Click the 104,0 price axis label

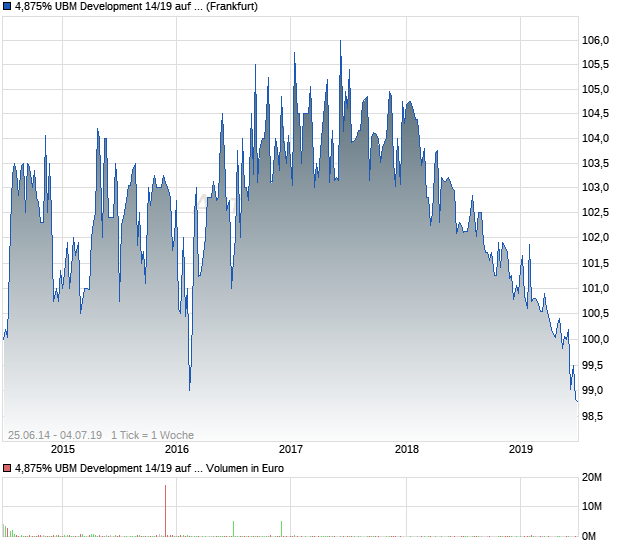[x=595, y=138]
